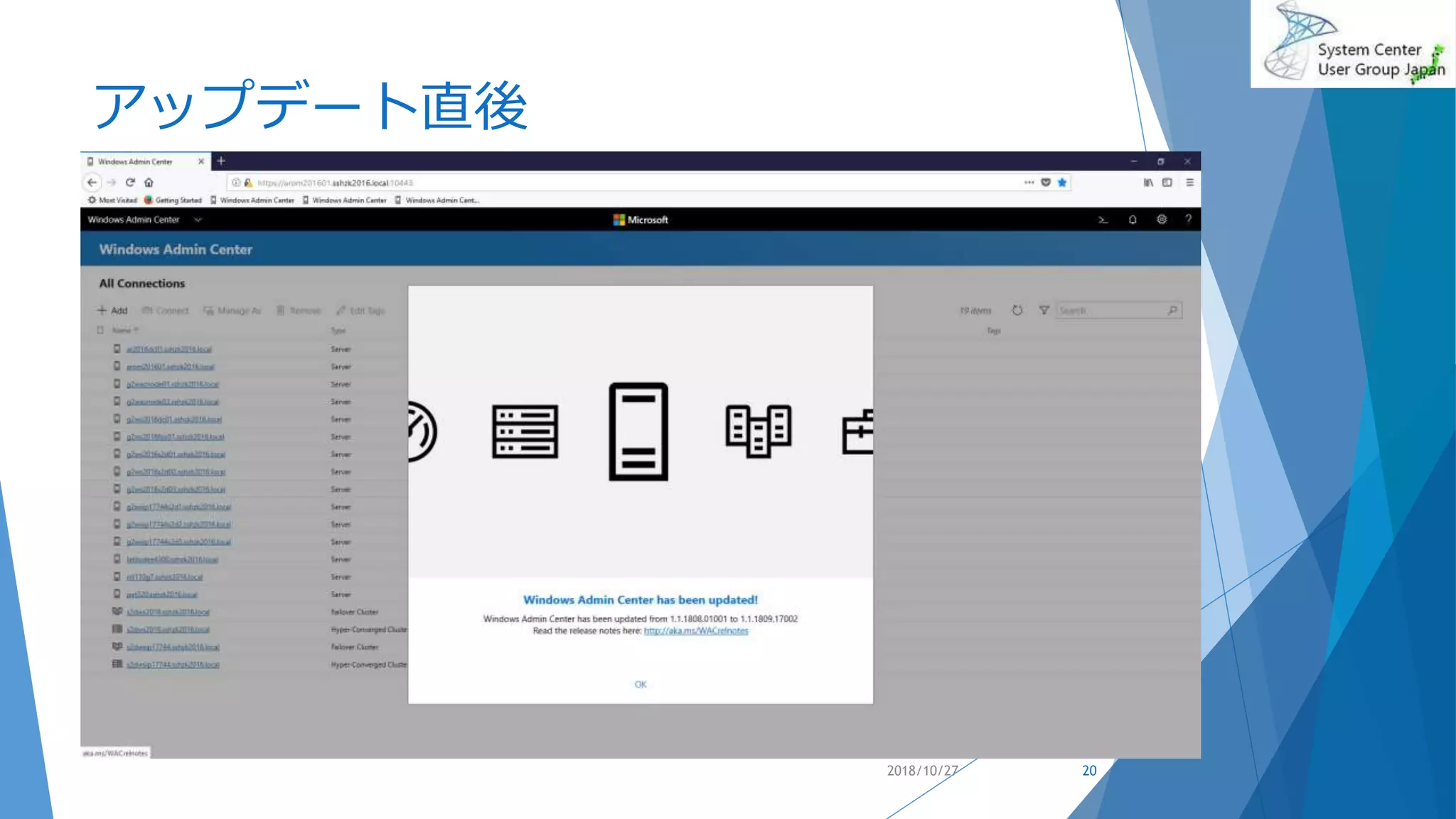This screenshot has width=1456, height=819.
Task: Open the aka.ms/WACrelnotes release notes link
Action: 696,631
